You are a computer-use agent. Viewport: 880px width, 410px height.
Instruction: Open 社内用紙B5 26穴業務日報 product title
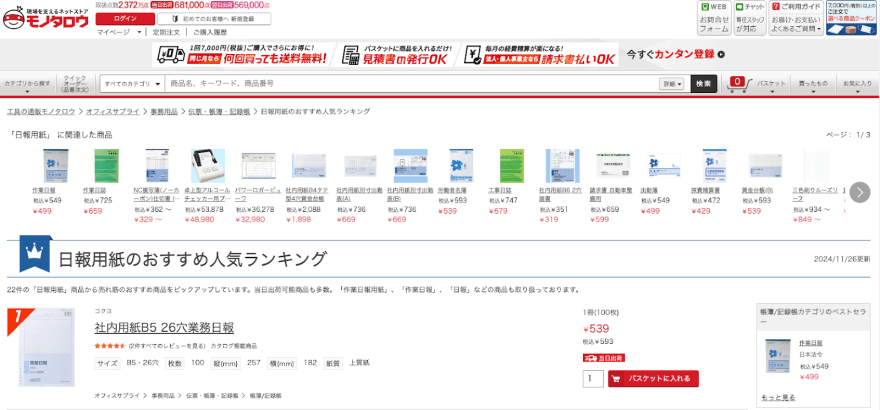(164, 327)
